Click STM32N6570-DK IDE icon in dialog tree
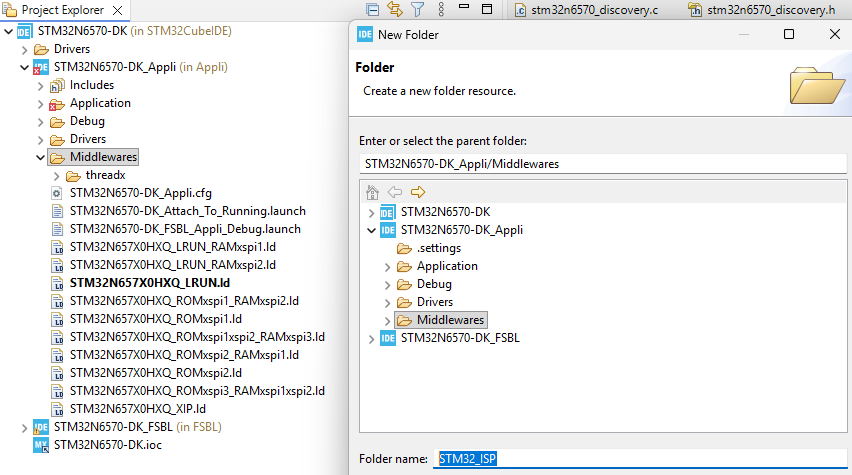852x475 pixels. [x=388, y=212]
